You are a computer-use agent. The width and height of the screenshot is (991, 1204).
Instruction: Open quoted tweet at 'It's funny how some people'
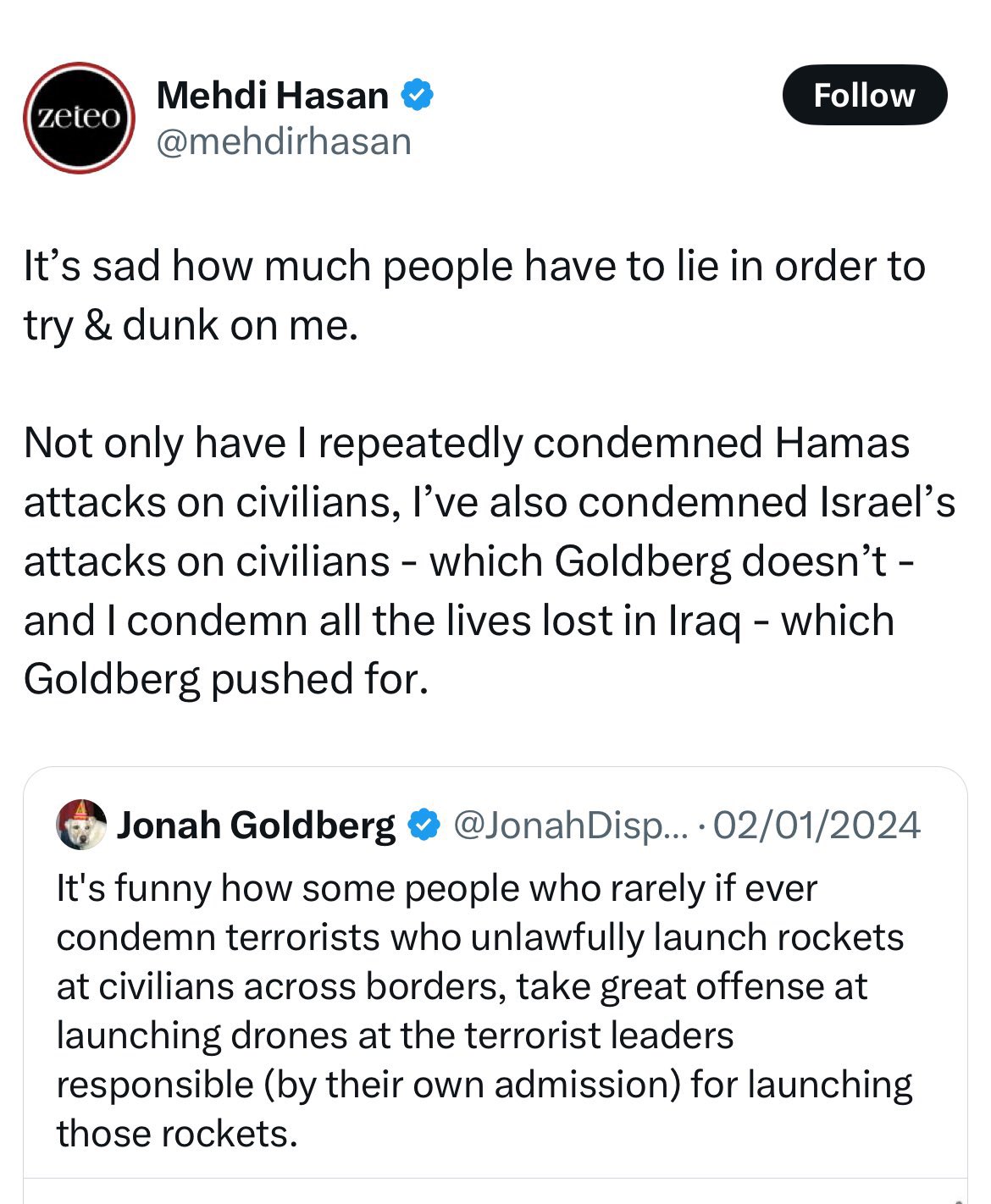pyautogui.click(x=436, y=888)
